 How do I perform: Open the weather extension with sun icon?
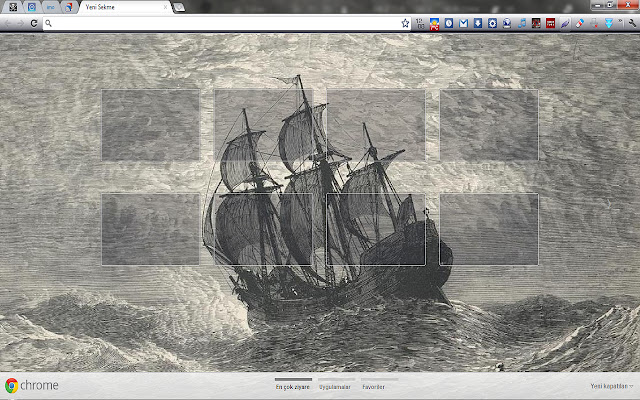(x=434, y=23)
